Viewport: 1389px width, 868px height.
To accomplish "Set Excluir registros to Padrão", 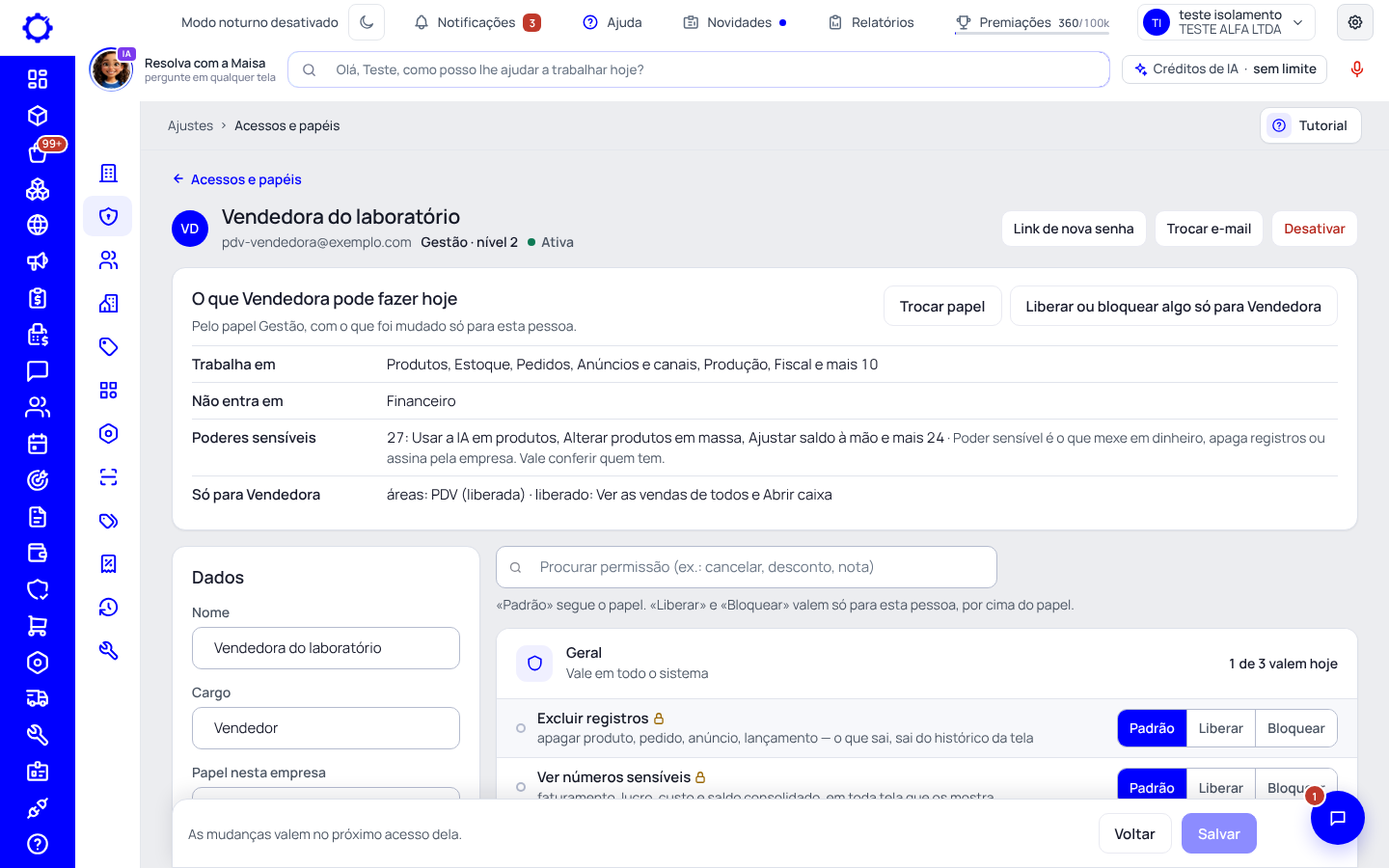I will (x=1152, y=728).
